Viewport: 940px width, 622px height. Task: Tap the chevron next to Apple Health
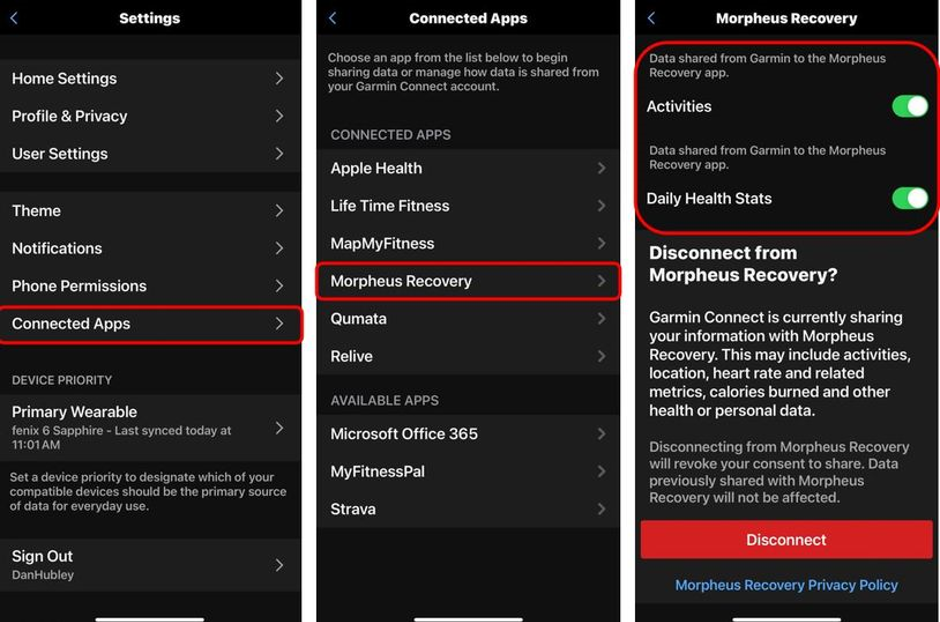tap(601, 168)
